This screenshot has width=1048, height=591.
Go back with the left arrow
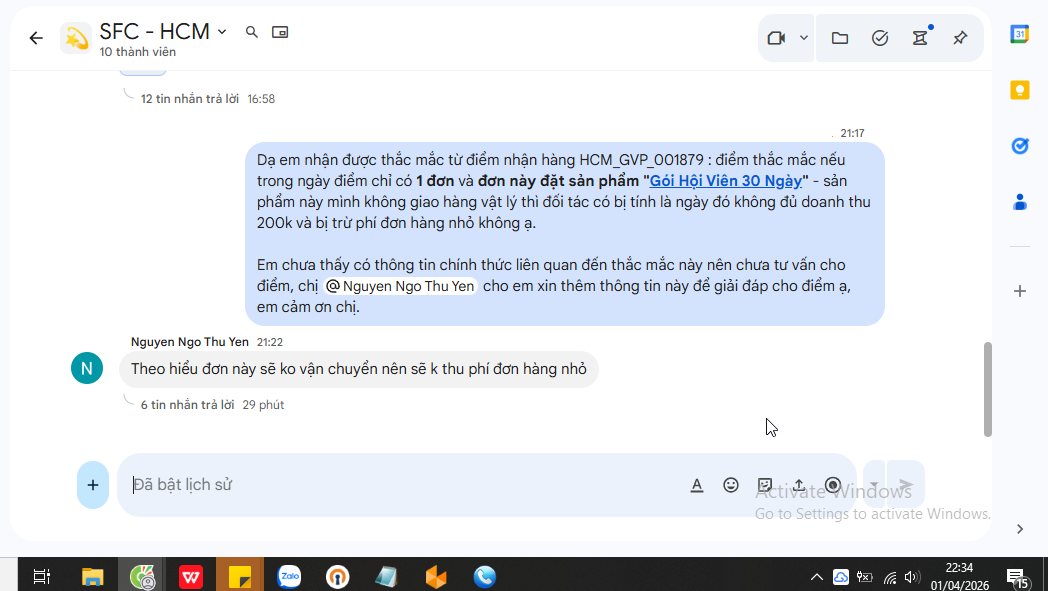point(36,38)
